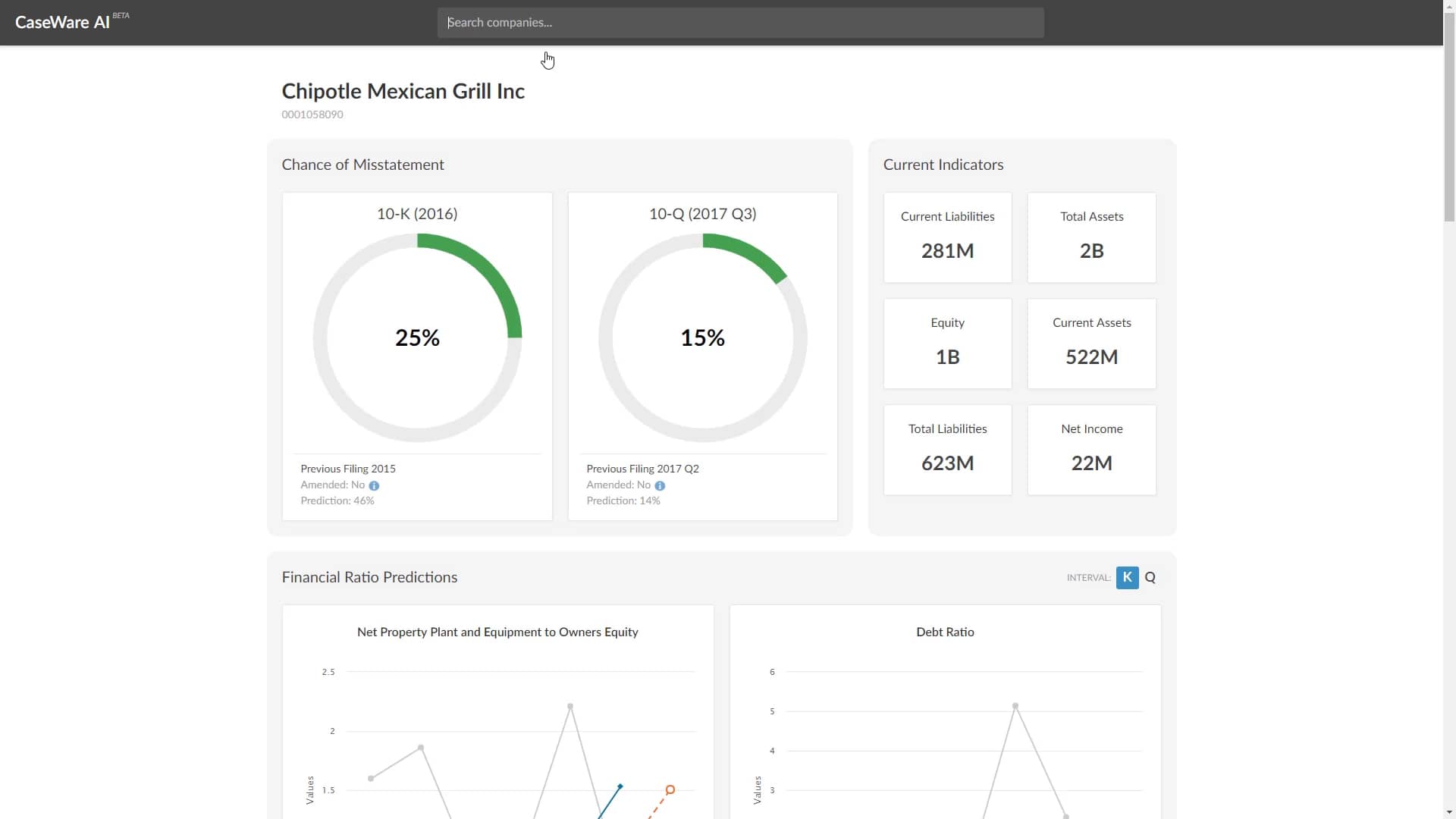Click the Chipotle Mexican Grill Inc heading

[403, 91]
